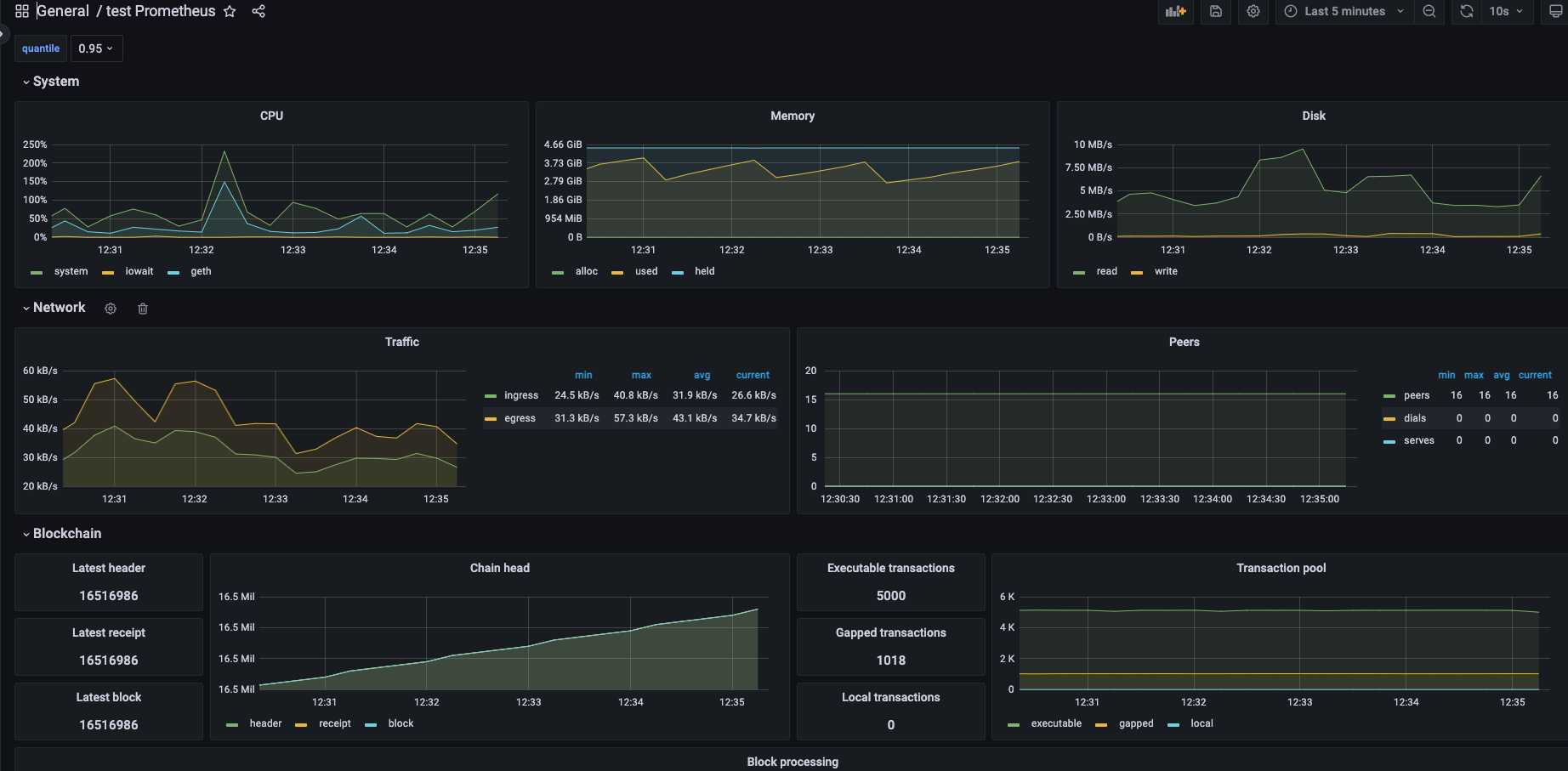The image size is (1568, 771).
Task: Open the Transaction pool panel title menu
Action: tap(1281, 568)
